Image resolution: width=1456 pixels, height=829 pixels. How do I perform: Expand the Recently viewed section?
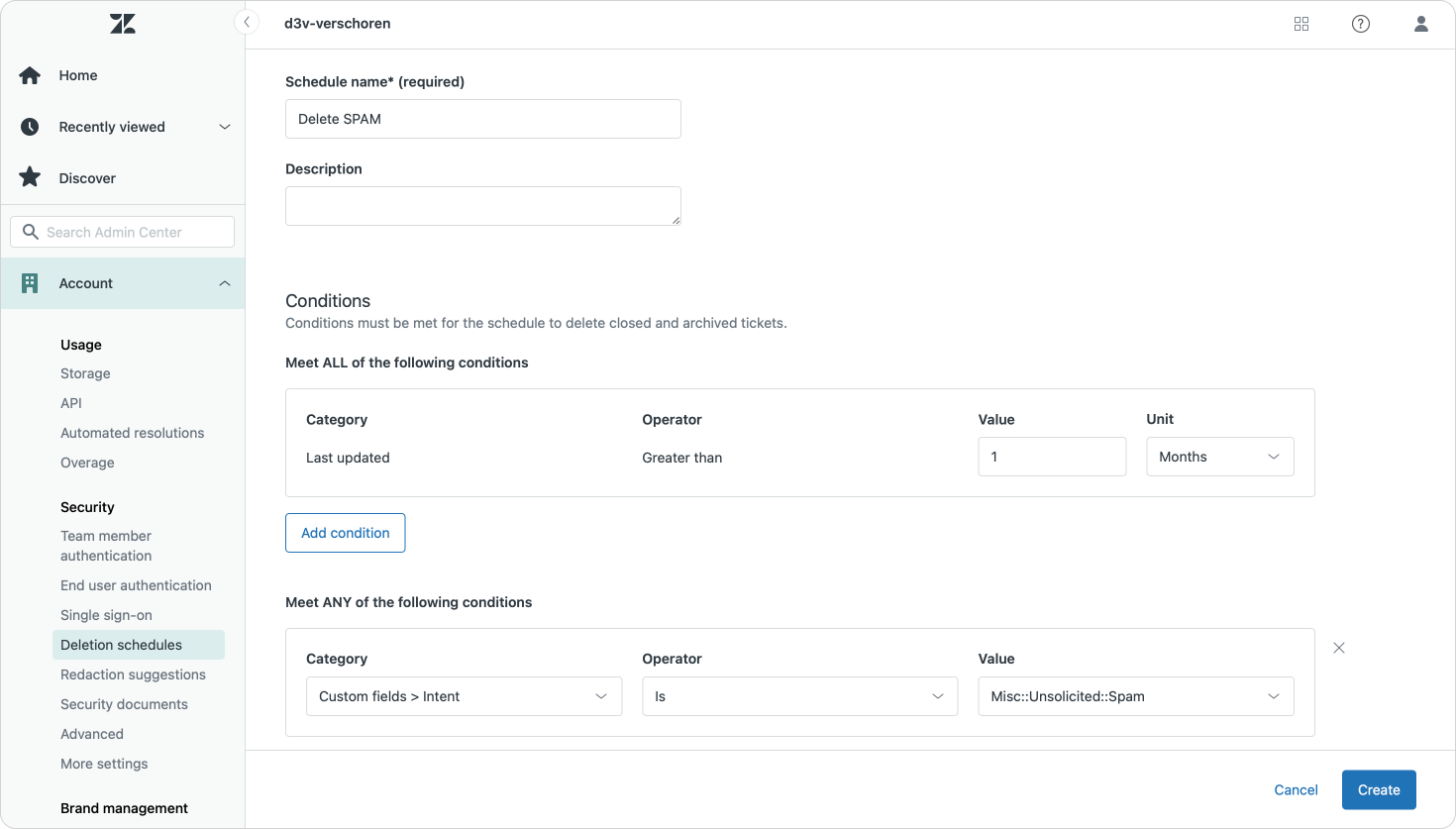point(224,127)
